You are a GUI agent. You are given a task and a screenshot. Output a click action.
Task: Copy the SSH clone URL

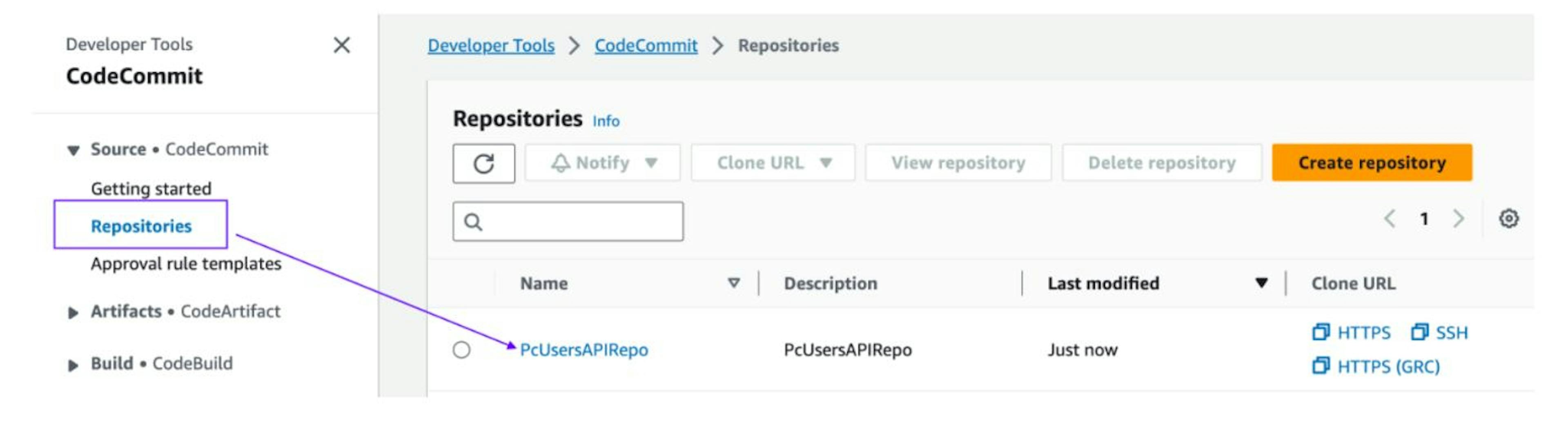1439,332
